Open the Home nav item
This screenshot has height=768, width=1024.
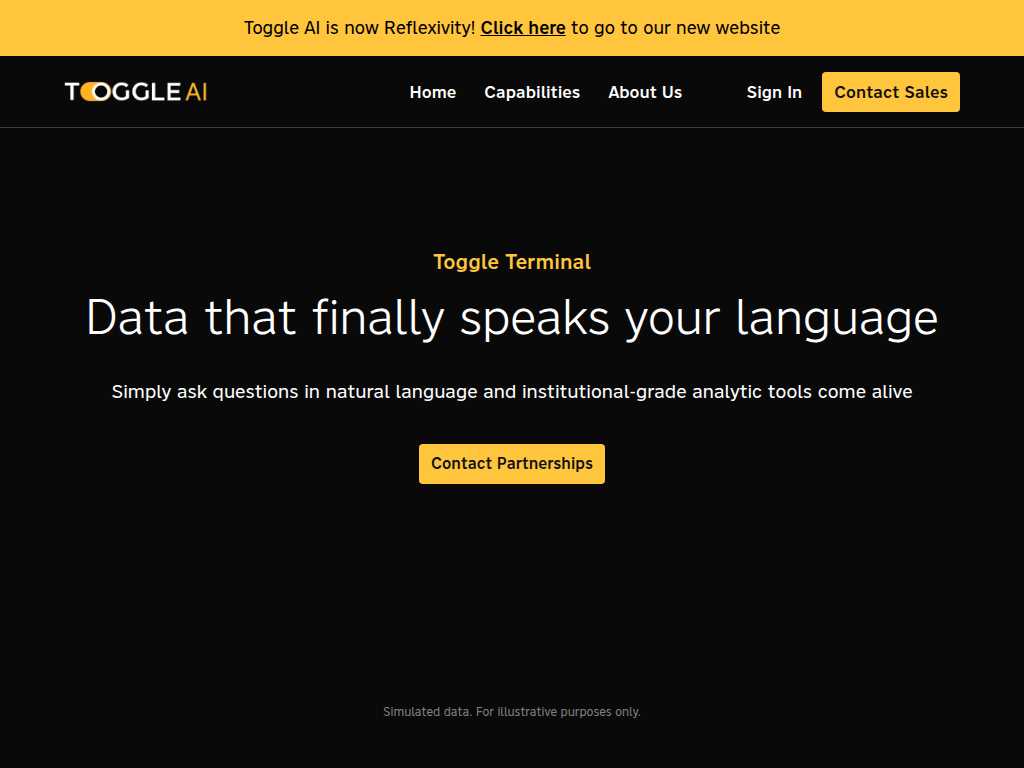pos(432,93)
